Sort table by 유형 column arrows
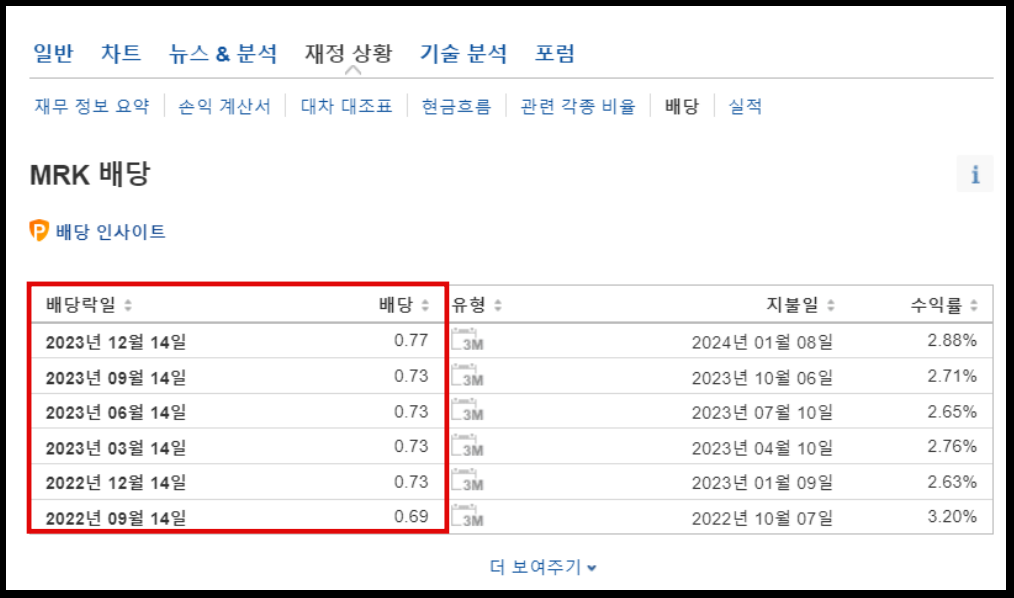The width and height of the screenshot is (1014, 598). [498, 305]
